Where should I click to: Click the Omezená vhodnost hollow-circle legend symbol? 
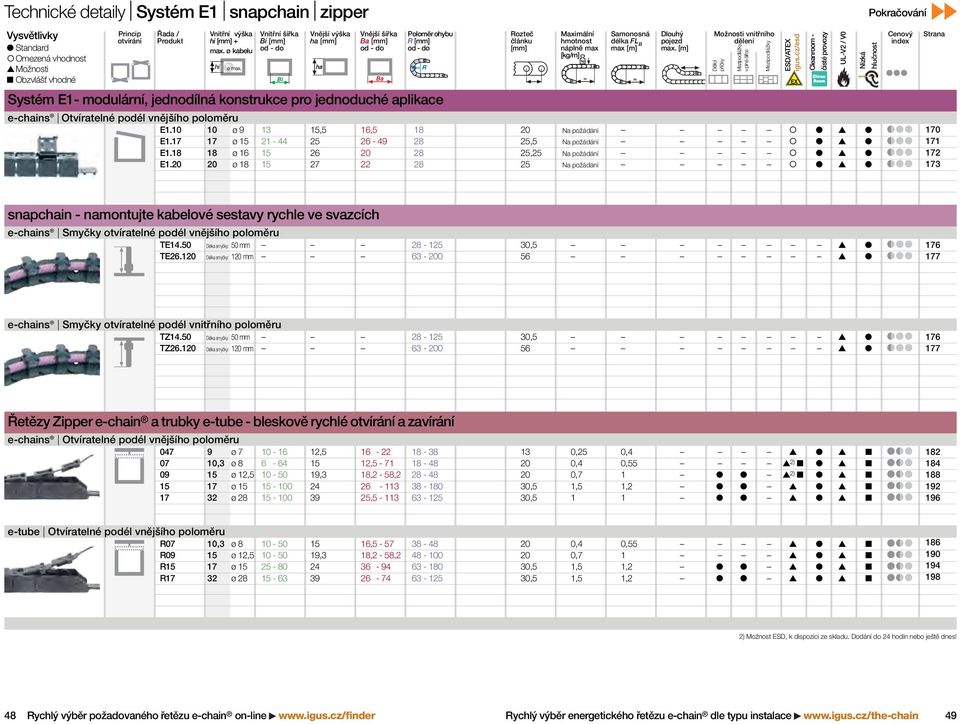point(10,59)
